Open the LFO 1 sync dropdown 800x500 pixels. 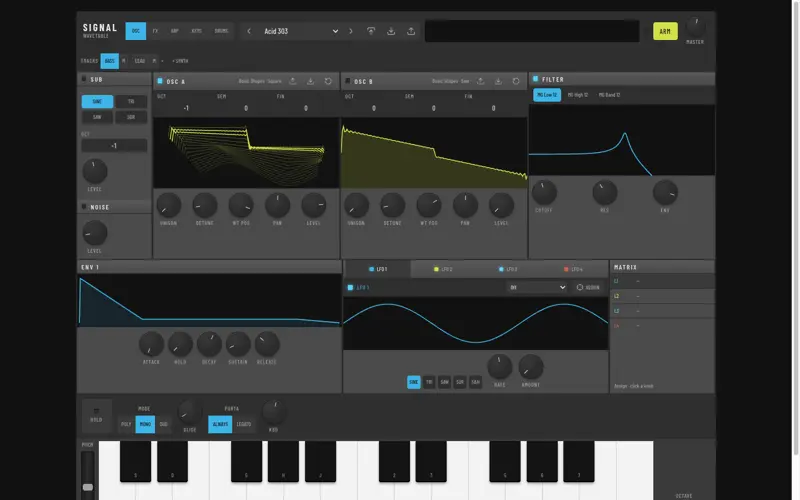(x=537, y=287)
